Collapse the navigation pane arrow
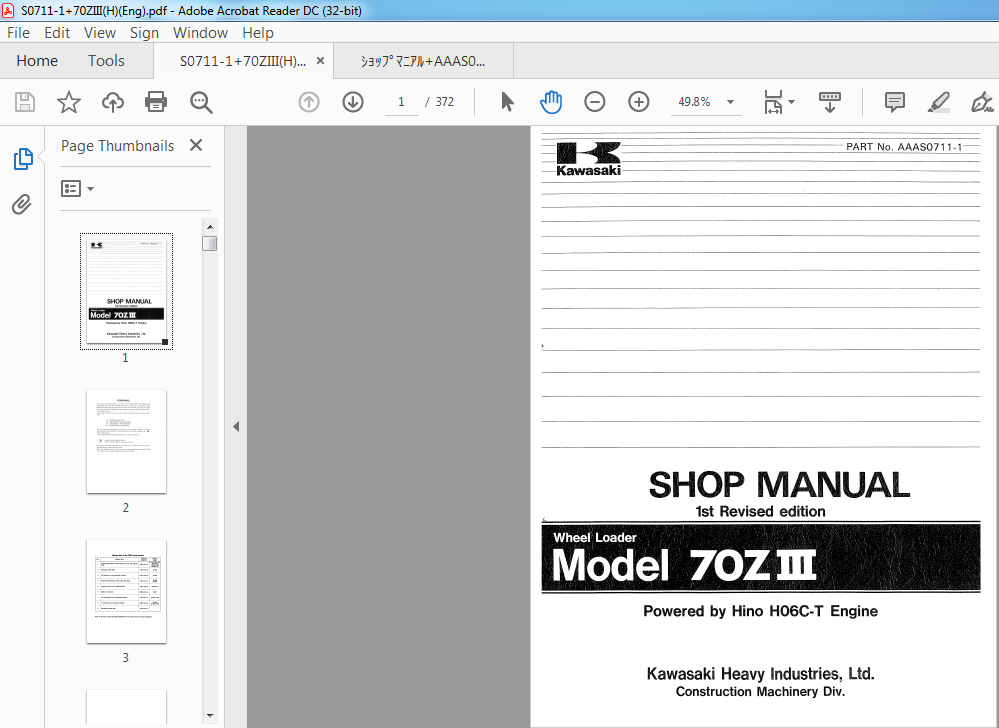999x728 pixels. click(236, 426)
